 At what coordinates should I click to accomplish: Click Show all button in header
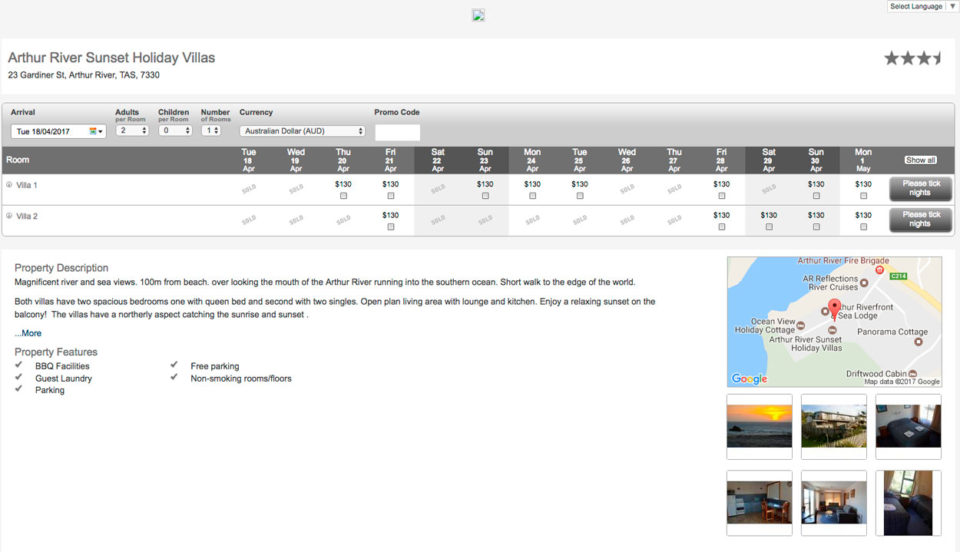point(920,160)
